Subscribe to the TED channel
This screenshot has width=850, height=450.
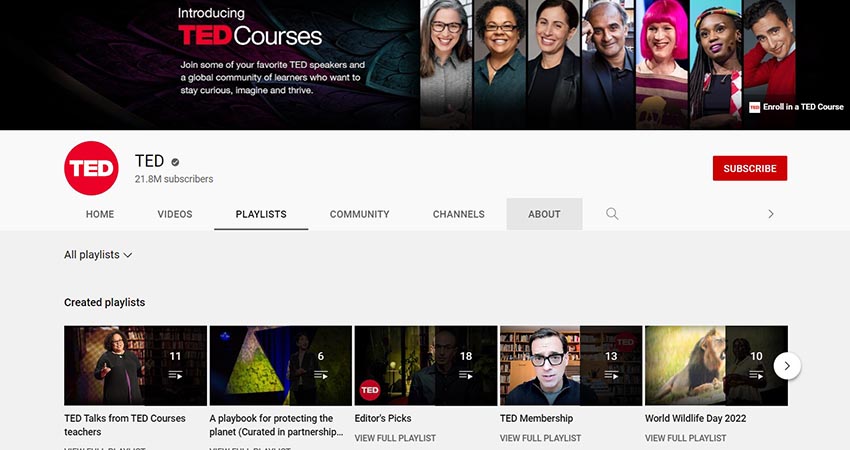tap(750, 169)
